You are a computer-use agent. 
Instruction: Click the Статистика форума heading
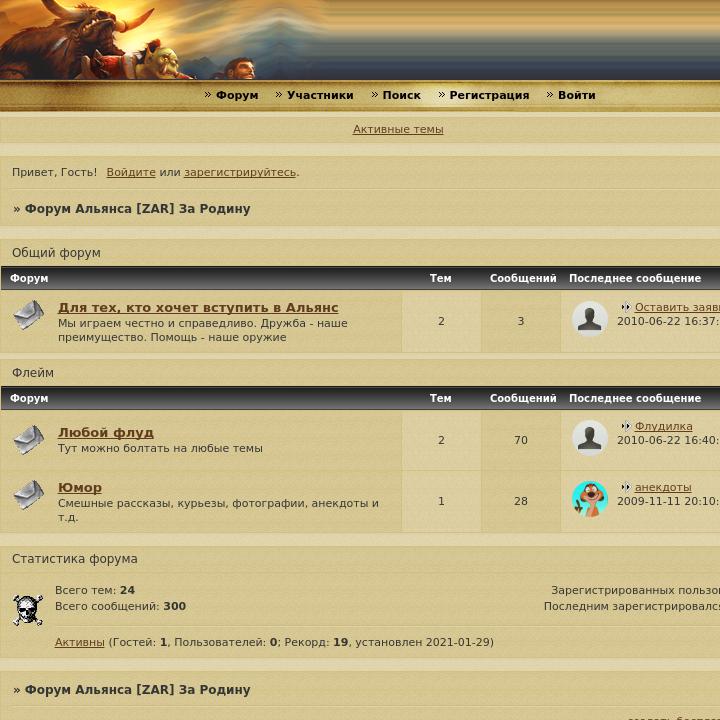[74, 559]
